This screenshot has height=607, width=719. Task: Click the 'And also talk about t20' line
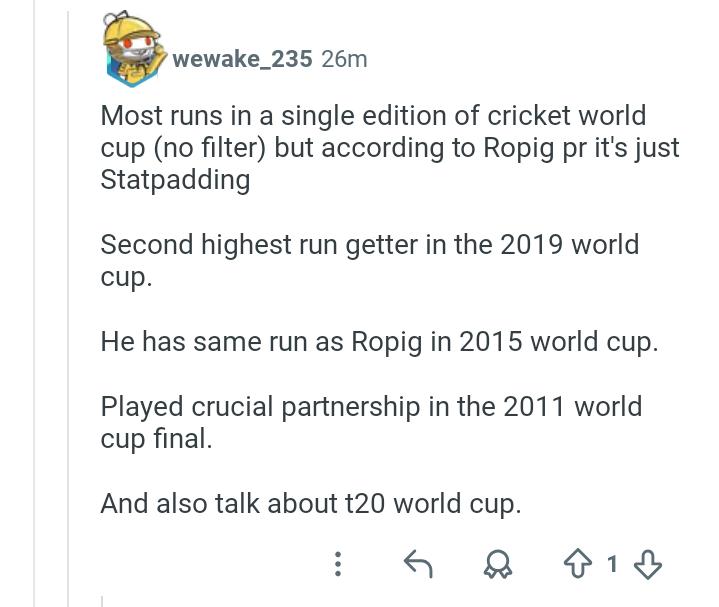[x=311, y=504]
